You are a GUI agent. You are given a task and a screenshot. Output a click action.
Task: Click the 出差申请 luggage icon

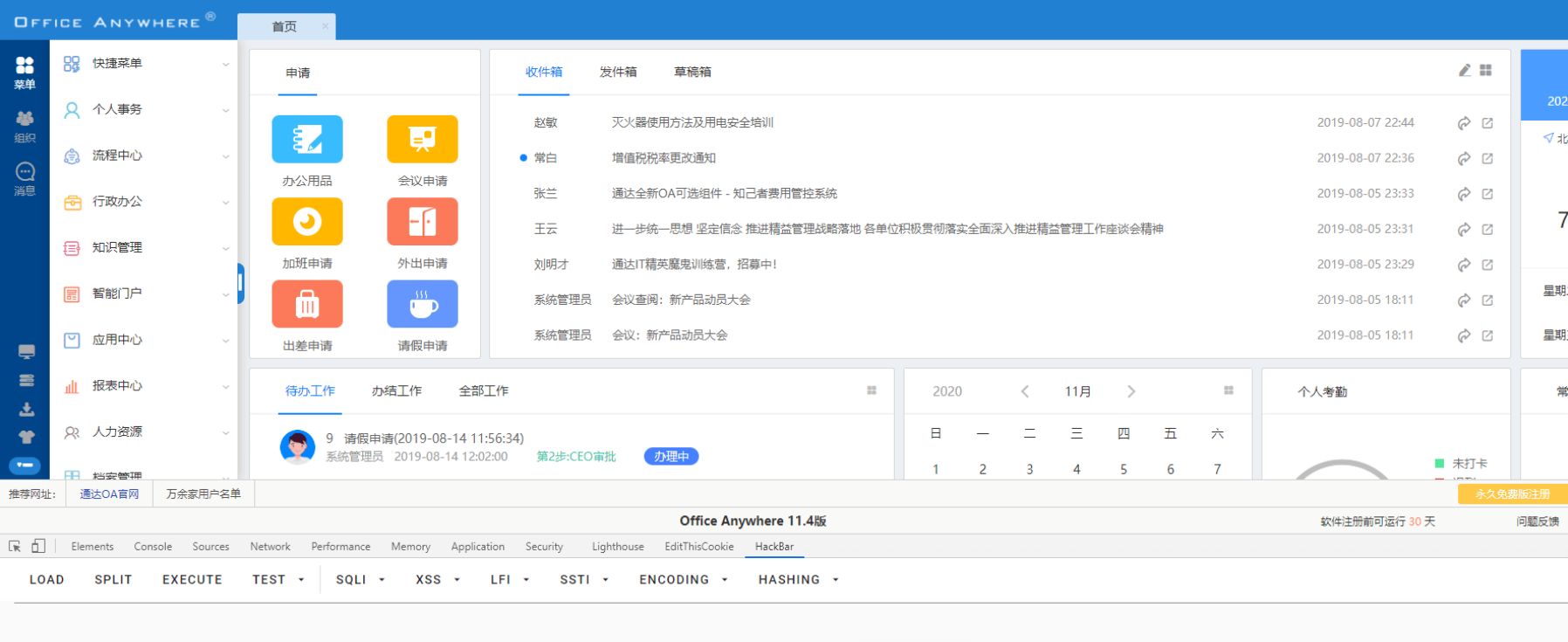coord(306,304)
